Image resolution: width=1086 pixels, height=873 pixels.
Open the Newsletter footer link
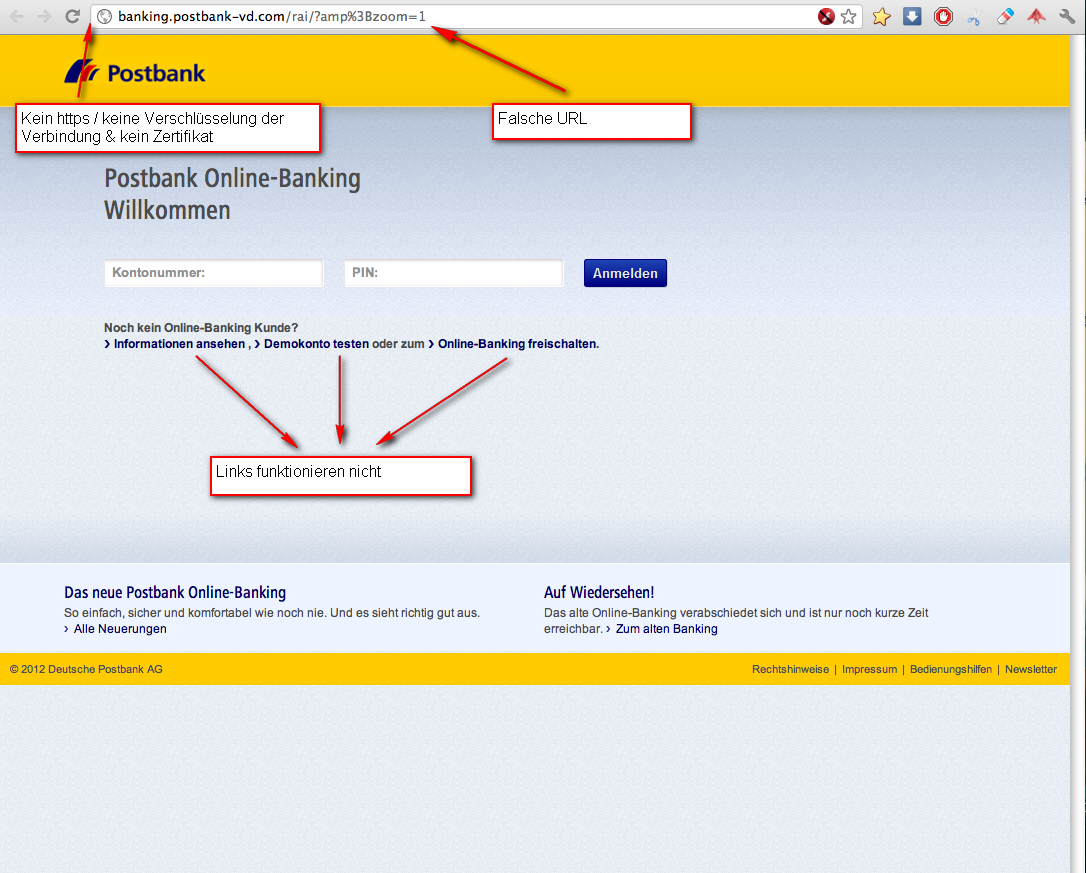point(1031,669)
